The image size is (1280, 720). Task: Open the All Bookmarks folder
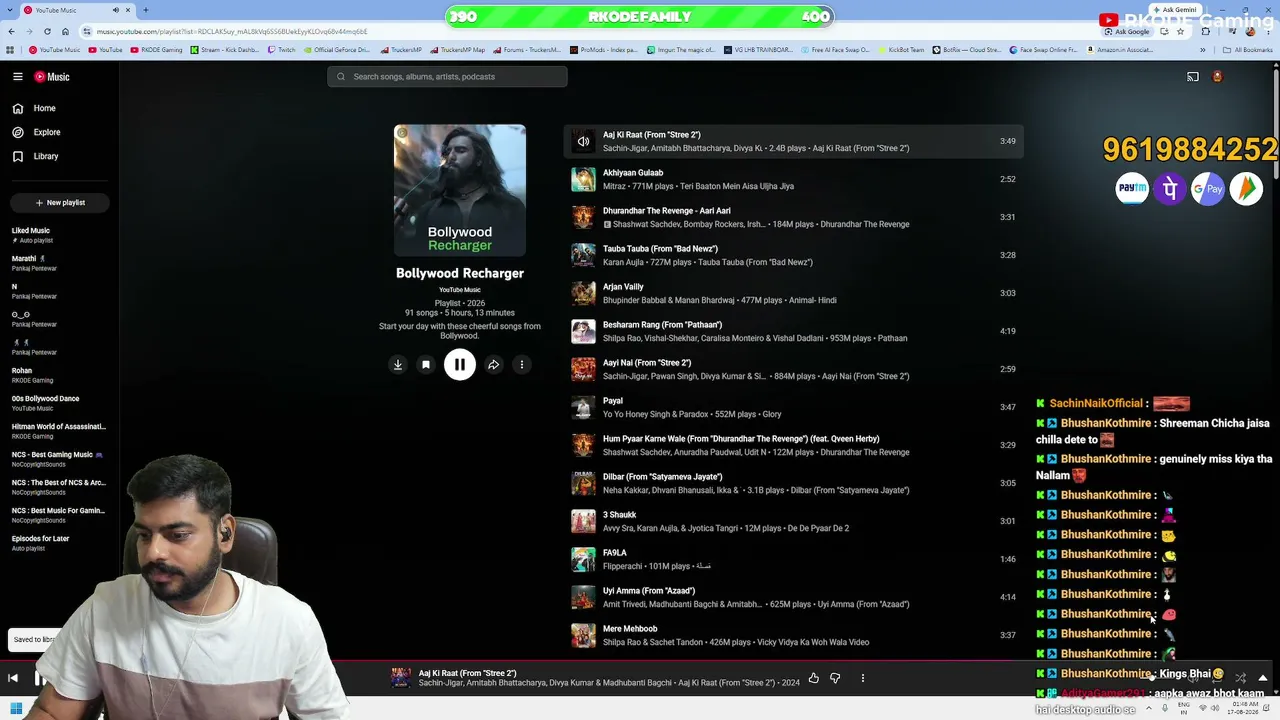click(x=1247, y=50)
